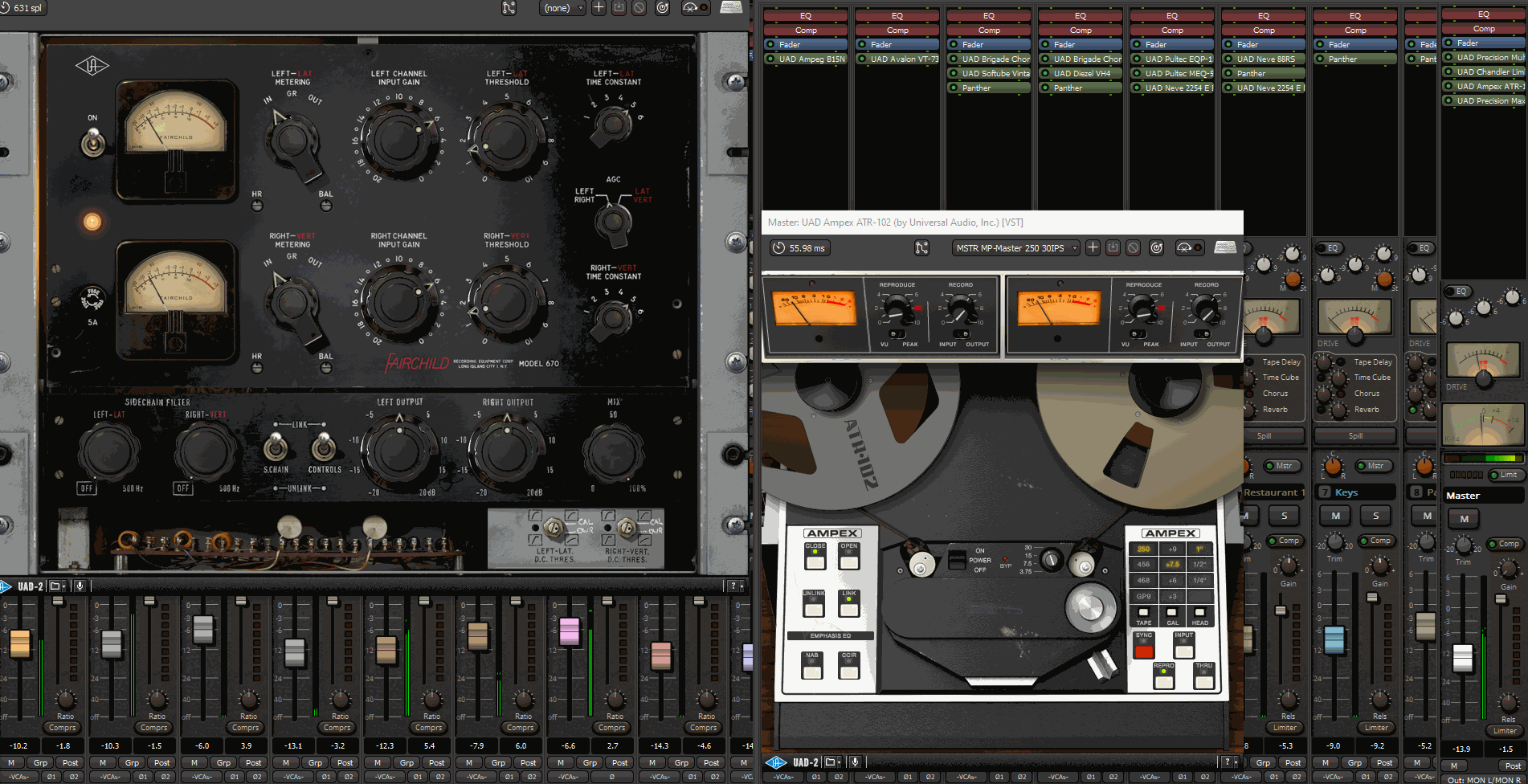Click keyboard icon in ATR-102 toolbar

pyautogui.click(x=1225, y=247)
